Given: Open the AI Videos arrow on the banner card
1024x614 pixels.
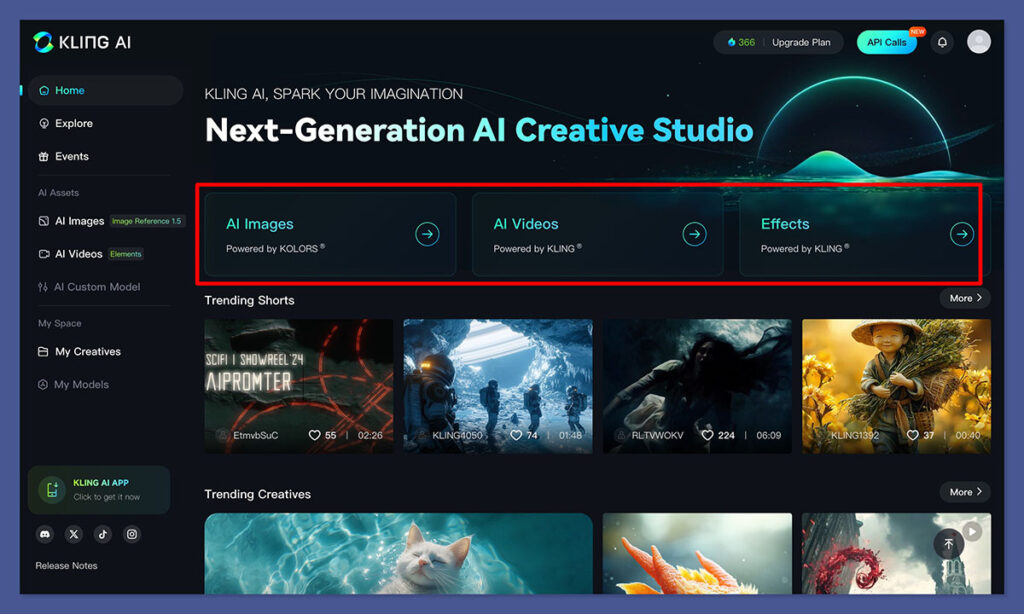Looking at the screenshot, I should point(694,233).
